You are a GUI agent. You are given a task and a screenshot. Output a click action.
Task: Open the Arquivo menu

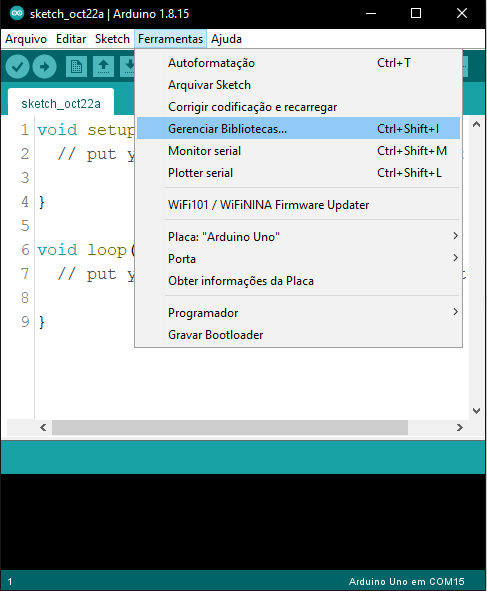[26, 39]
